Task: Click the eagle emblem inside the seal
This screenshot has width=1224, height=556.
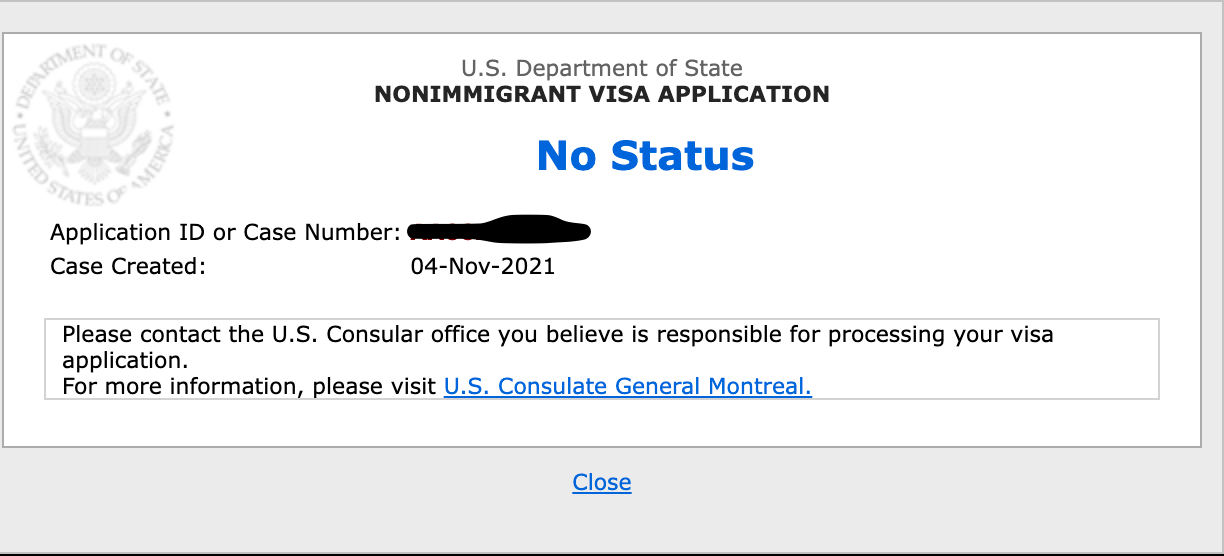Action: coord(92,122)
